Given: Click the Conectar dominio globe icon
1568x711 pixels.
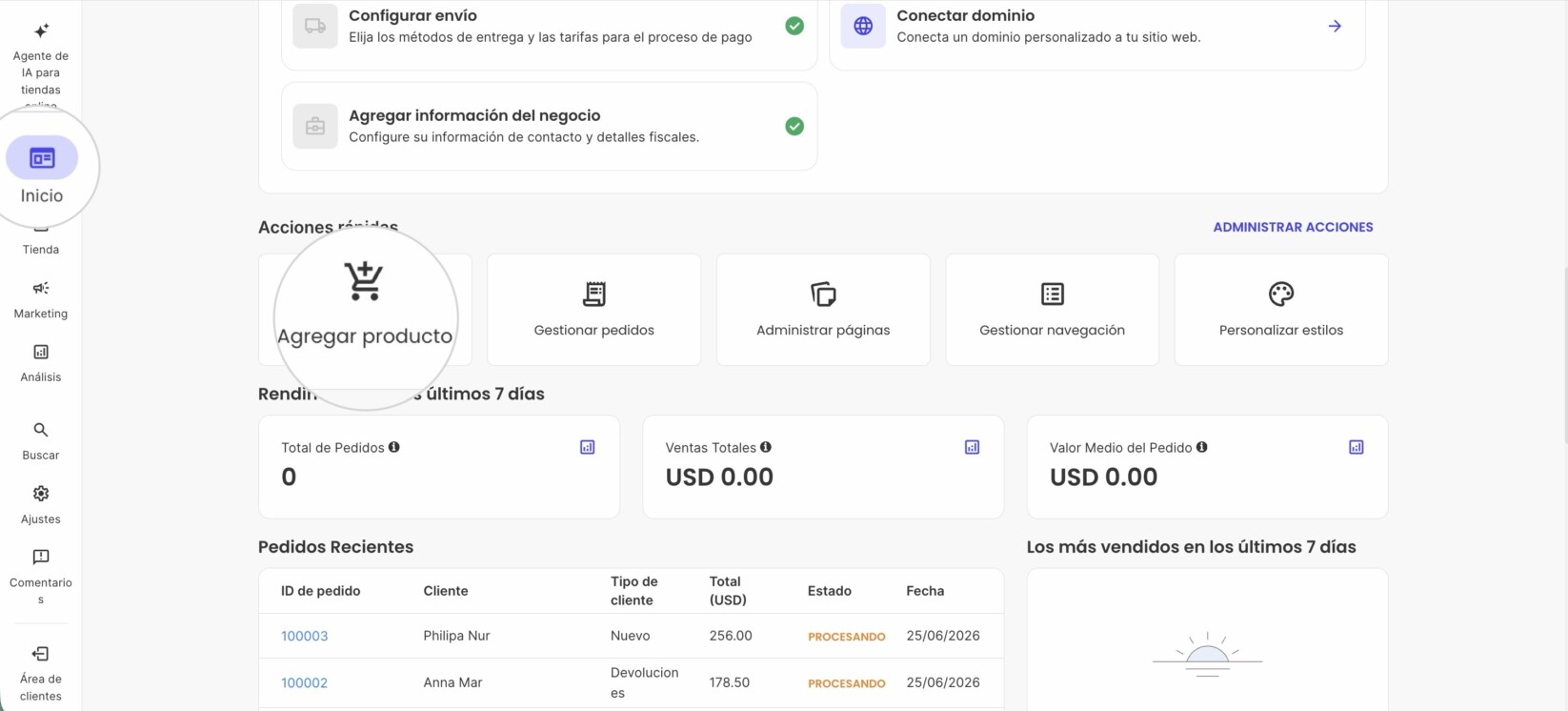Looking at the screenshot, I should coord(863,26).
